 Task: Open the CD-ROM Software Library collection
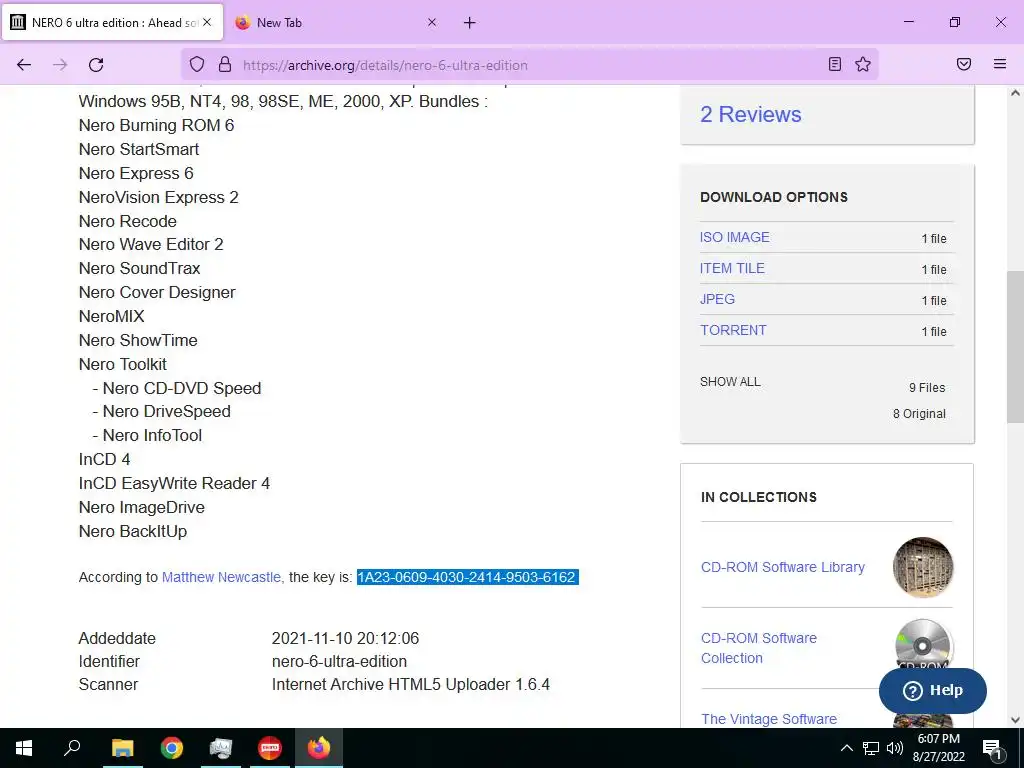[x=782, y=567]
